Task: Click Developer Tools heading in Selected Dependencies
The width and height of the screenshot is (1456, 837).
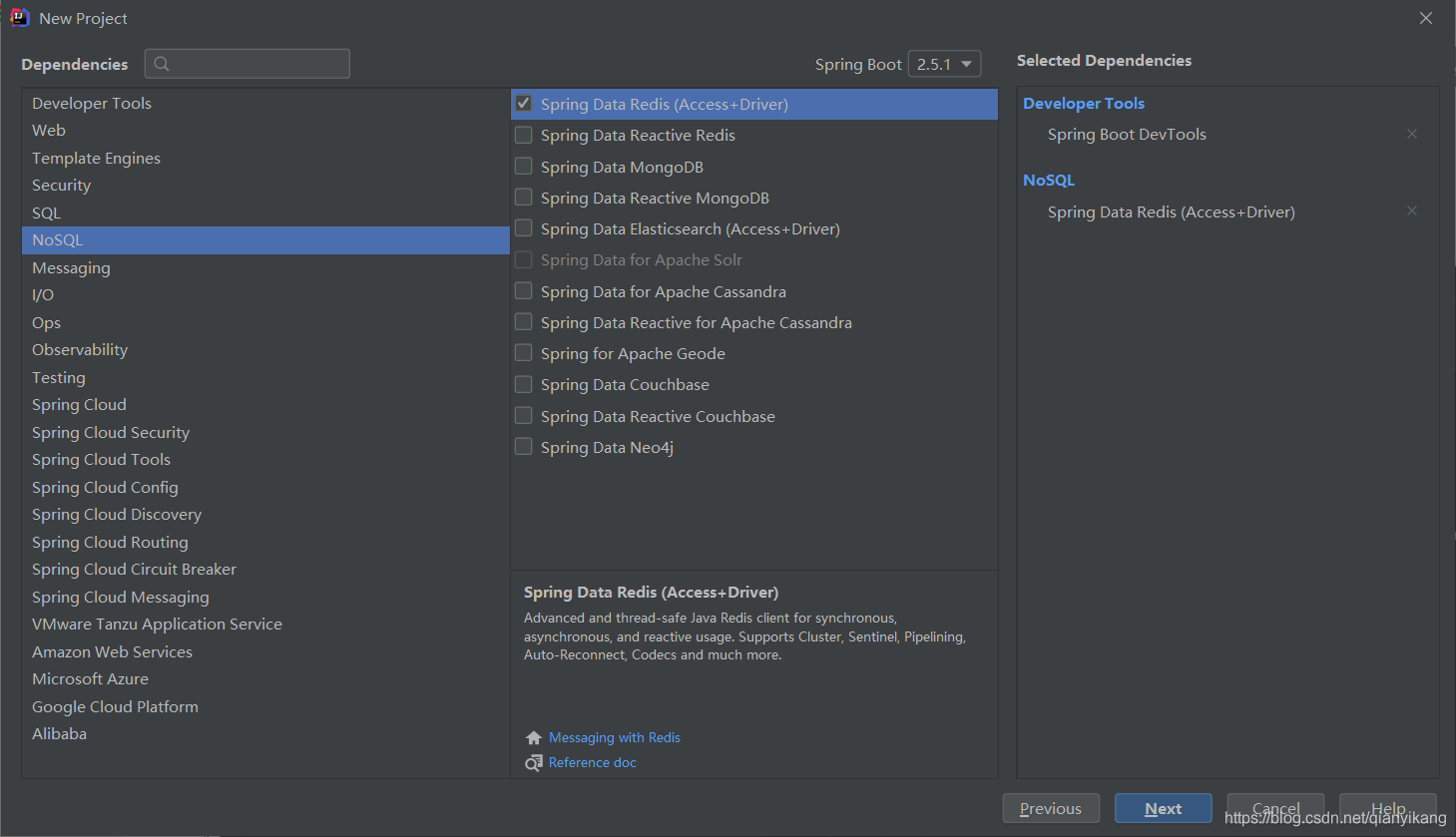Action: [1084, 104]
